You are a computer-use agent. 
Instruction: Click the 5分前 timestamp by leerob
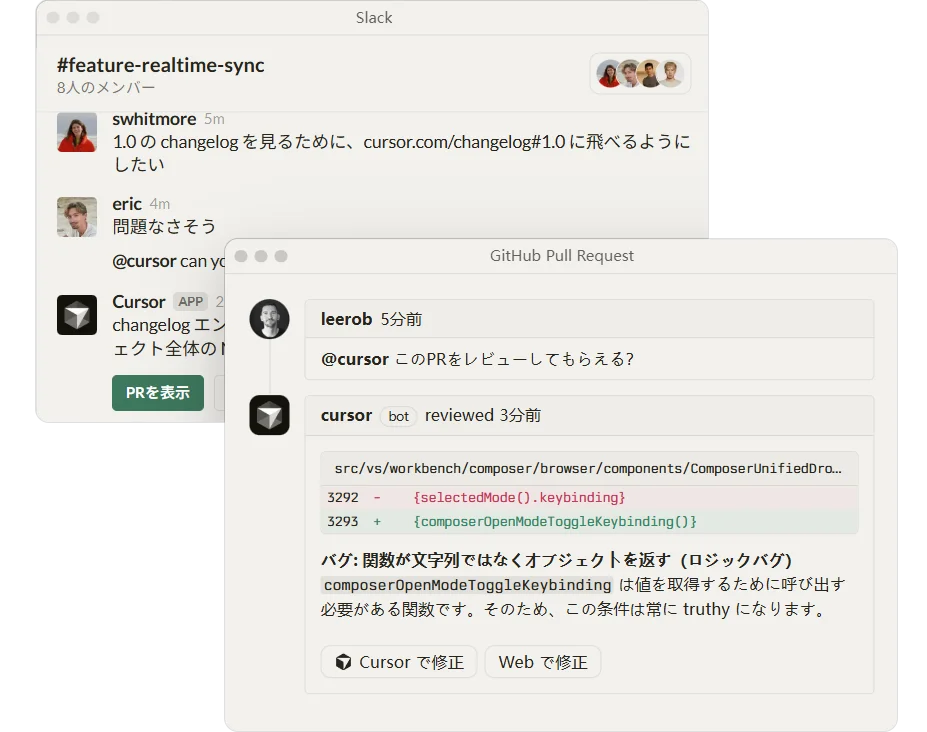[401, 319]
